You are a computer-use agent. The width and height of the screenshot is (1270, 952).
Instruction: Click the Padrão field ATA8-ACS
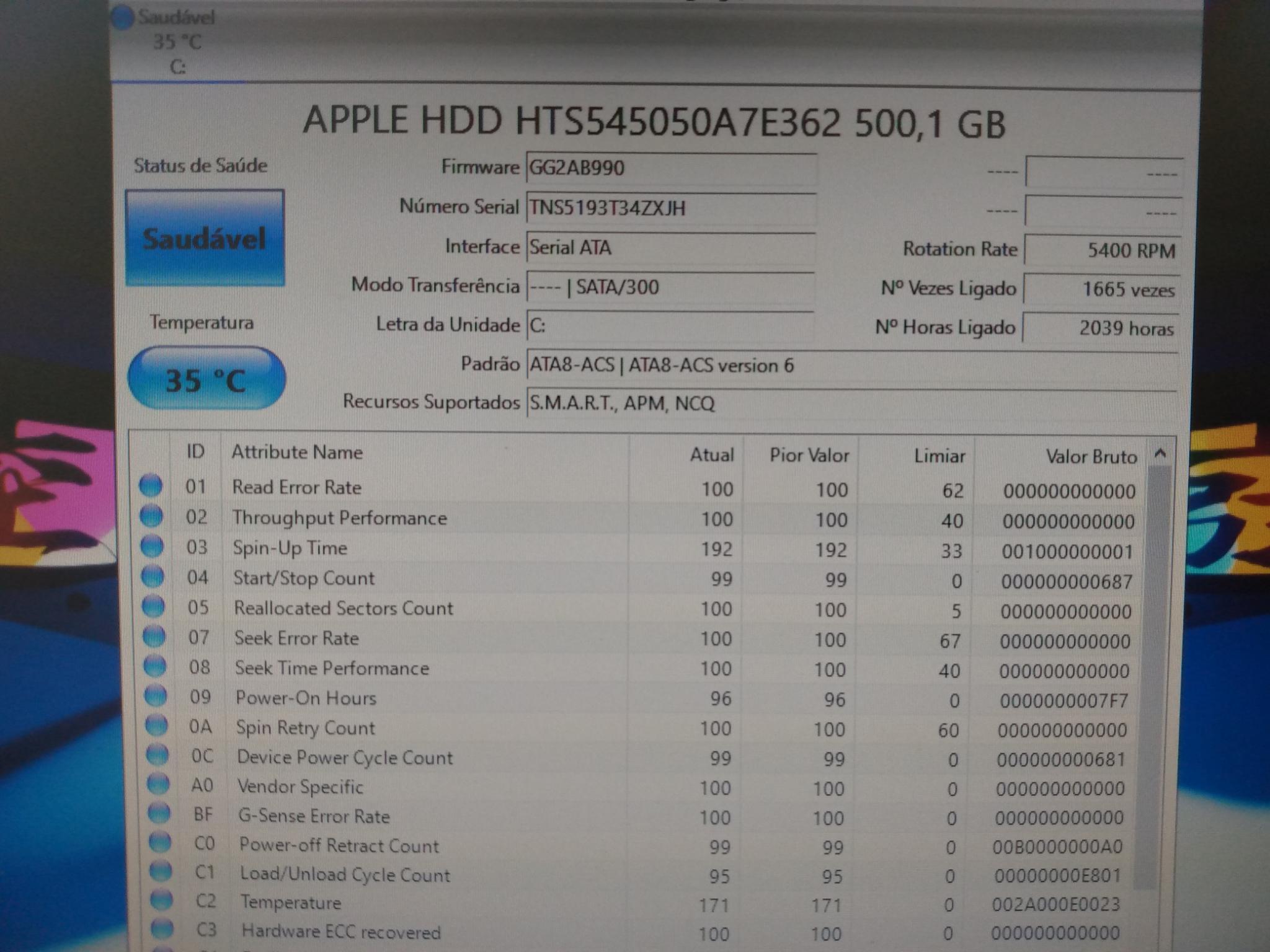[x=851, y=366]
